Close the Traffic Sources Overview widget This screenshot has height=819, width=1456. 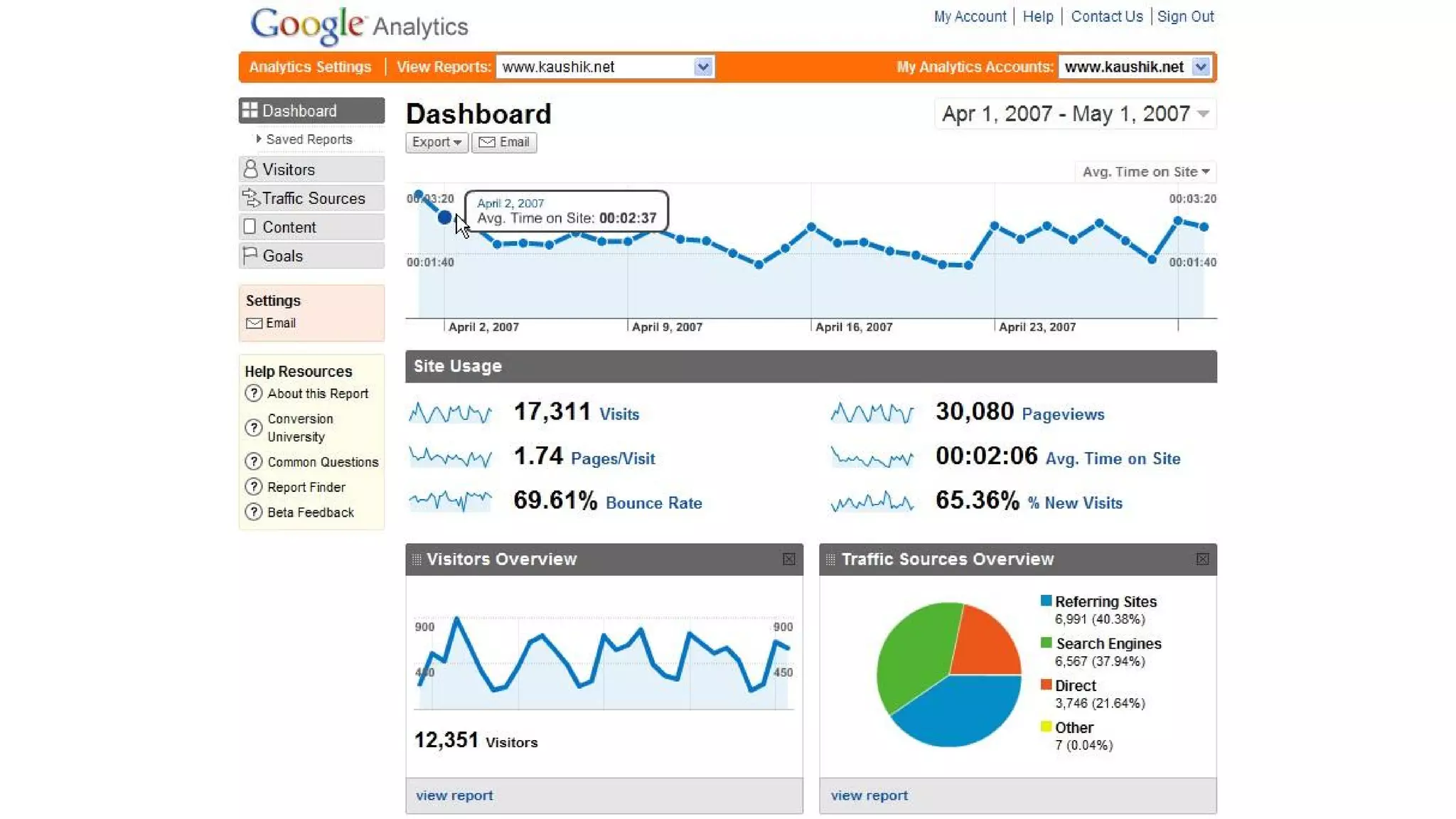pos(1202,560)
